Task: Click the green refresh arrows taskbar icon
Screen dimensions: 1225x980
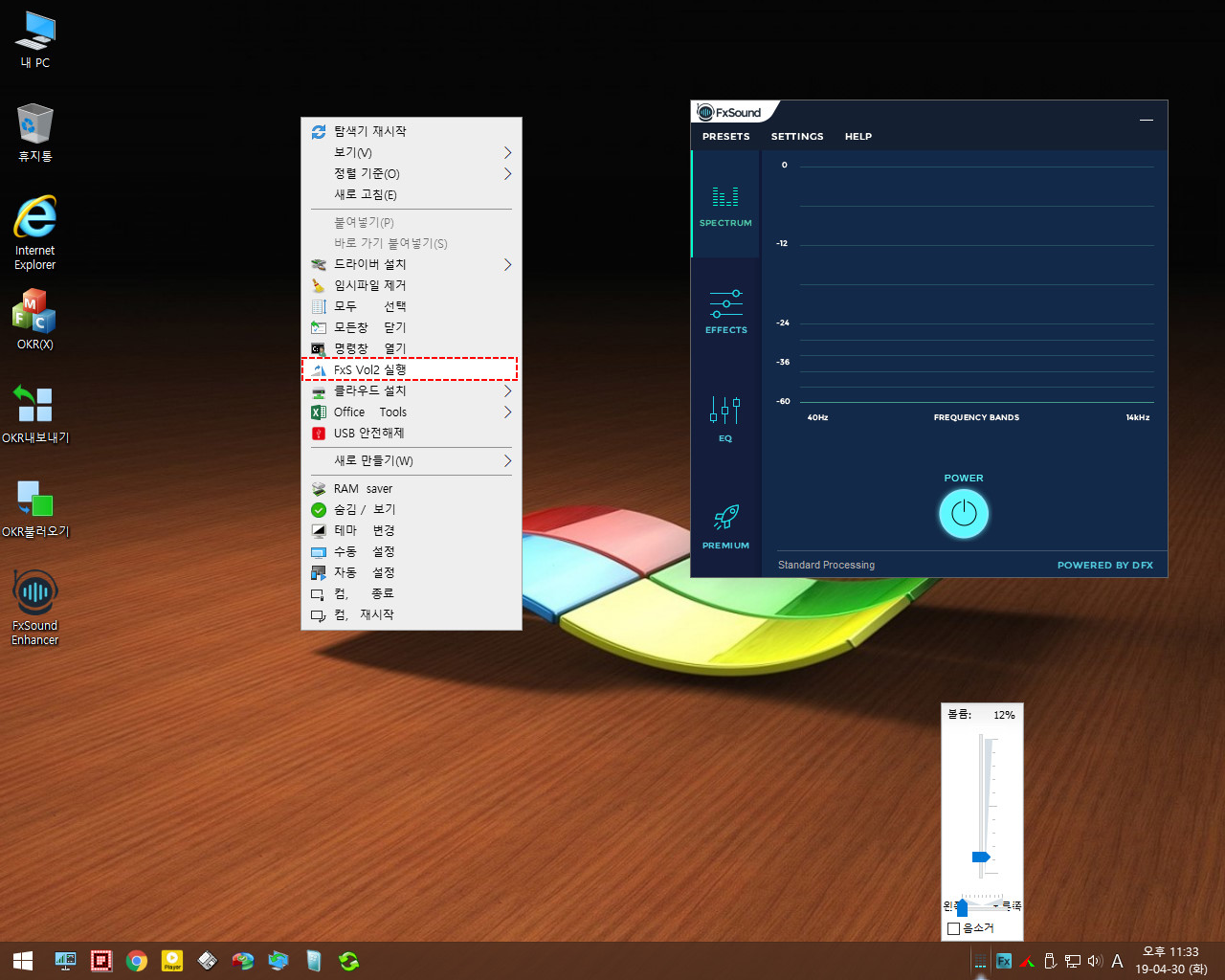Action: [349, 961]
